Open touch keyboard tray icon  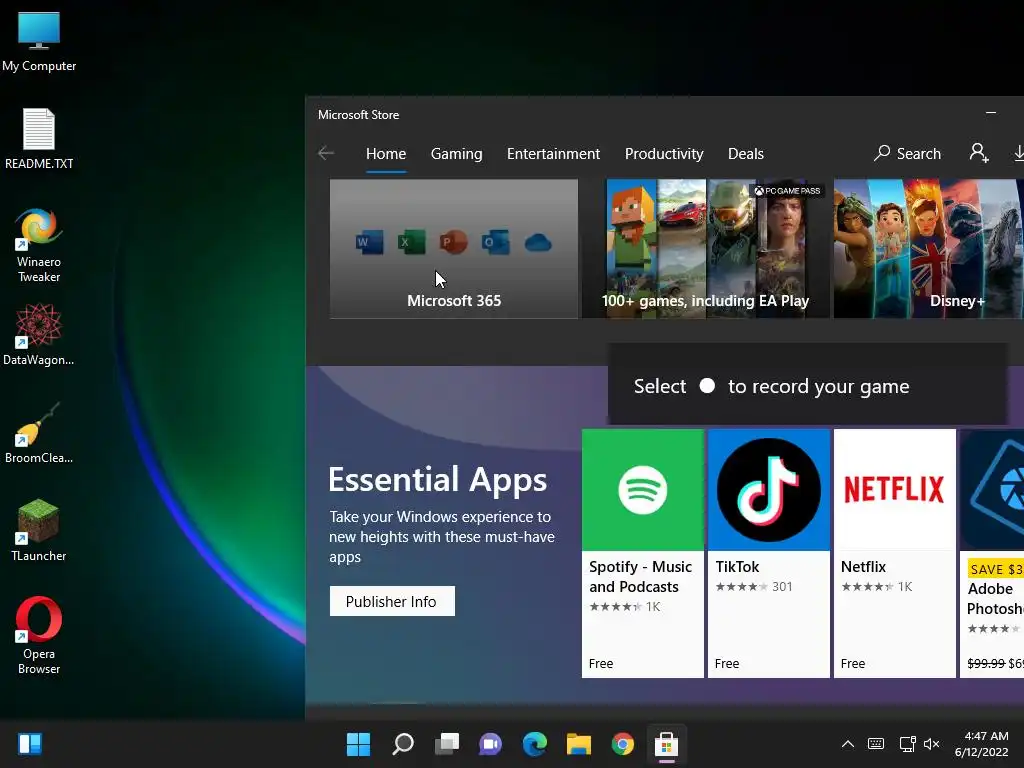pyautogui.click(x=876, y=744)
